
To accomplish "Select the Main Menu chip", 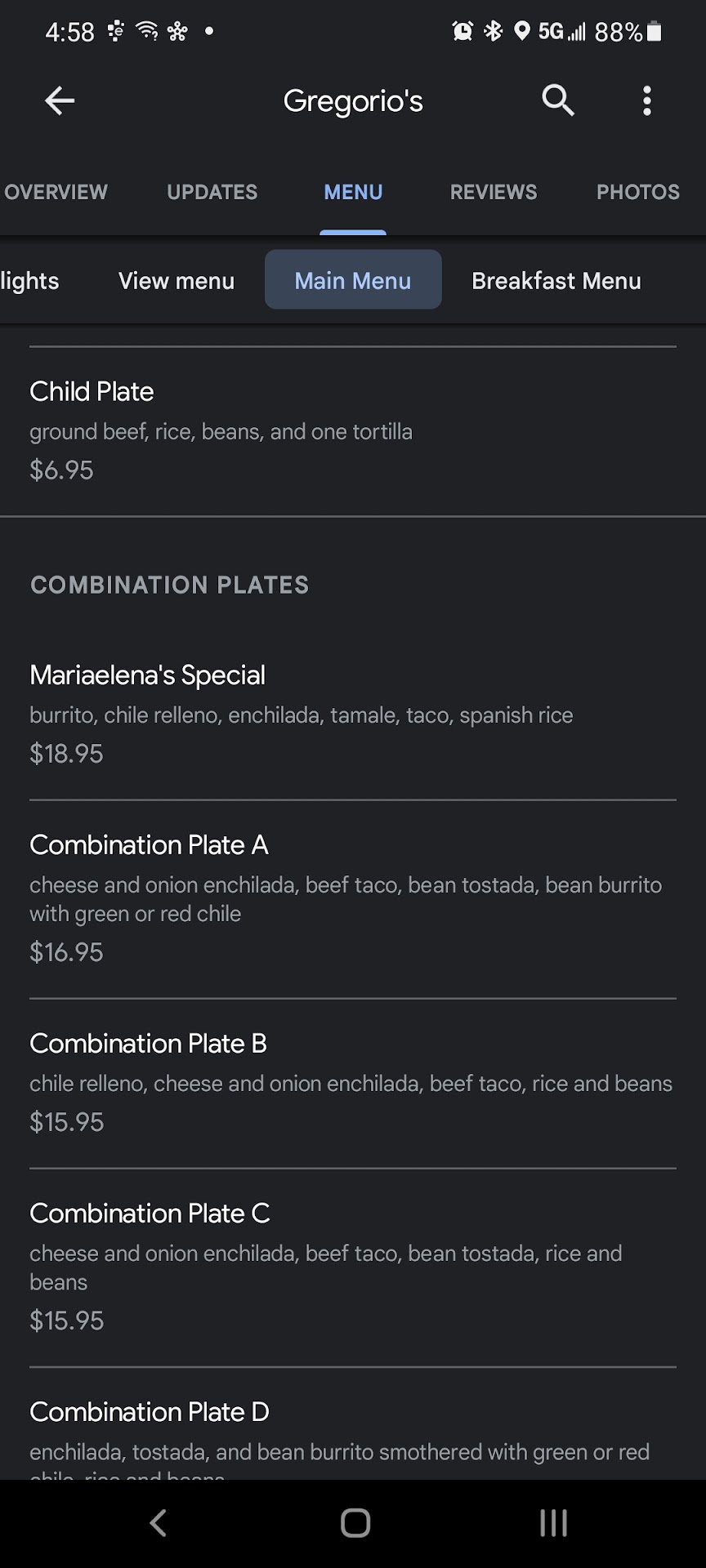I will click(x=353, y=280).
